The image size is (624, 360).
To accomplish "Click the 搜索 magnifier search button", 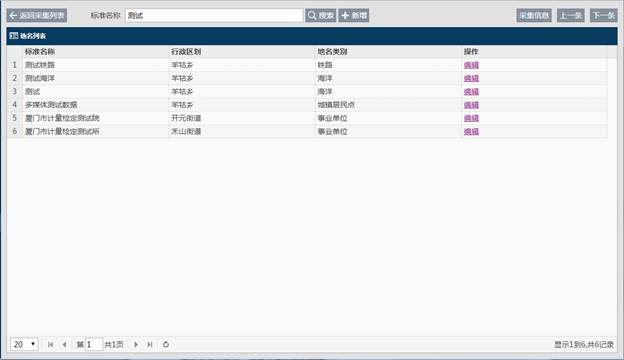I will (x=320, y=16).
